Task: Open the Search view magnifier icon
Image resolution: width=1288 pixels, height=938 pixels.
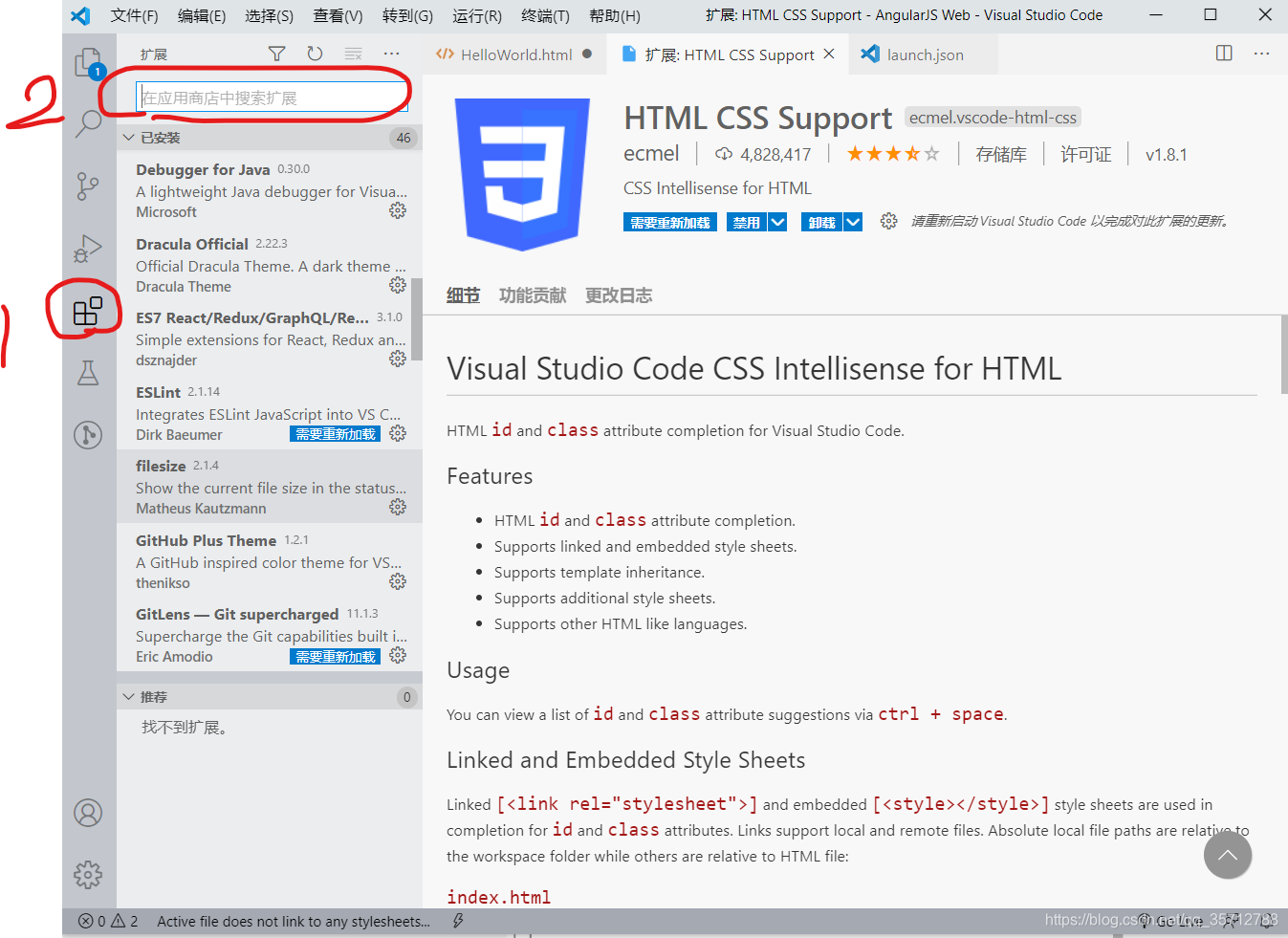Action: 88,122
